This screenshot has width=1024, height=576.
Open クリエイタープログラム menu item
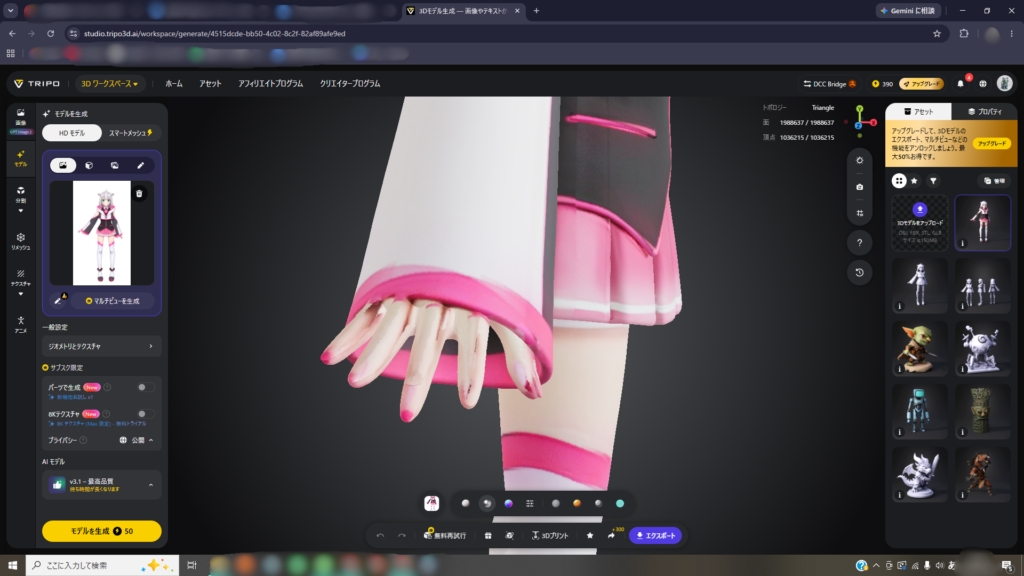(349, 84)
